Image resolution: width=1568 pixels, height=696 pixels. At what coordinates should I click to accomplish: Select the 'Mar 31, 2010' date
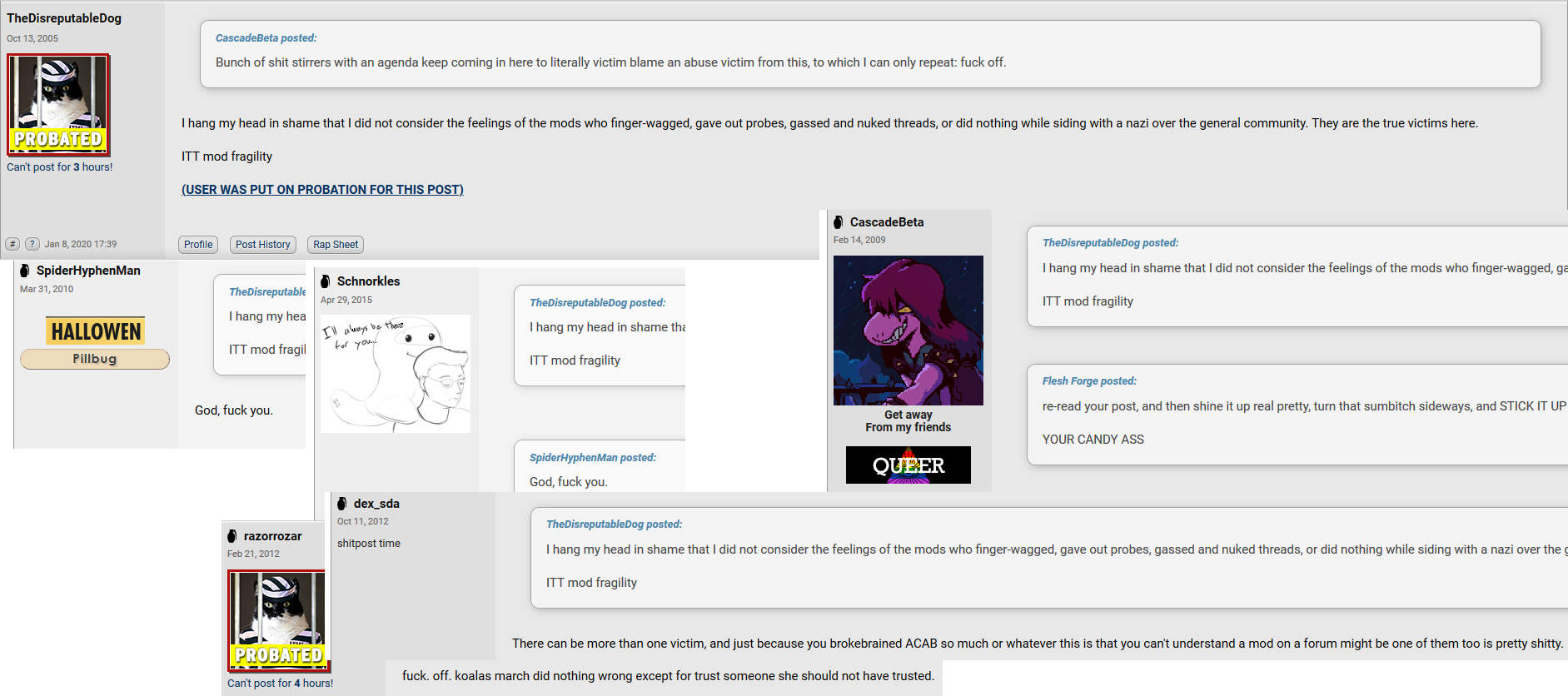[x=47, y=289]
